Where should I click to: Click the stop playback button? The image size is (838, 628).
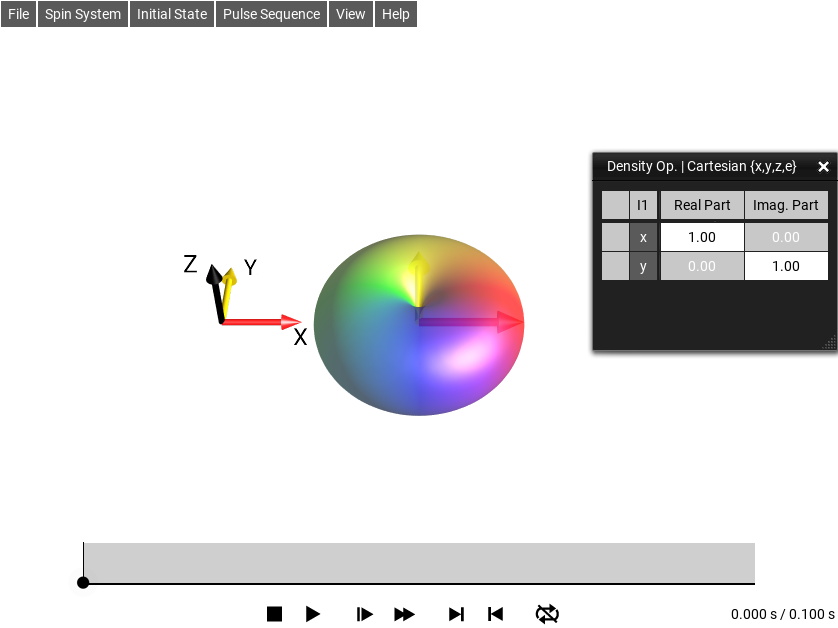(274, 614)
